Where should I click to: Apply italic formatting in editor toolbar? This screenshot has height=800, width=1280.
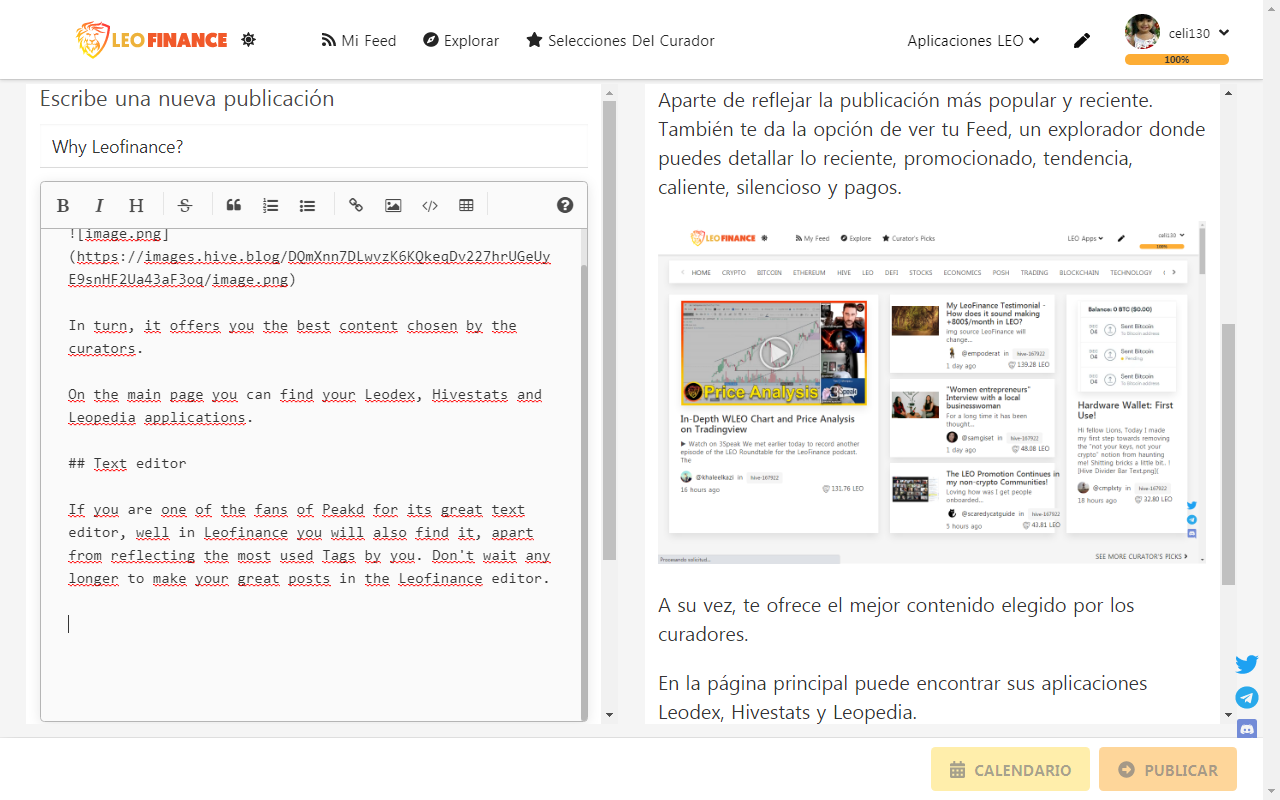[x=99, y=205]
